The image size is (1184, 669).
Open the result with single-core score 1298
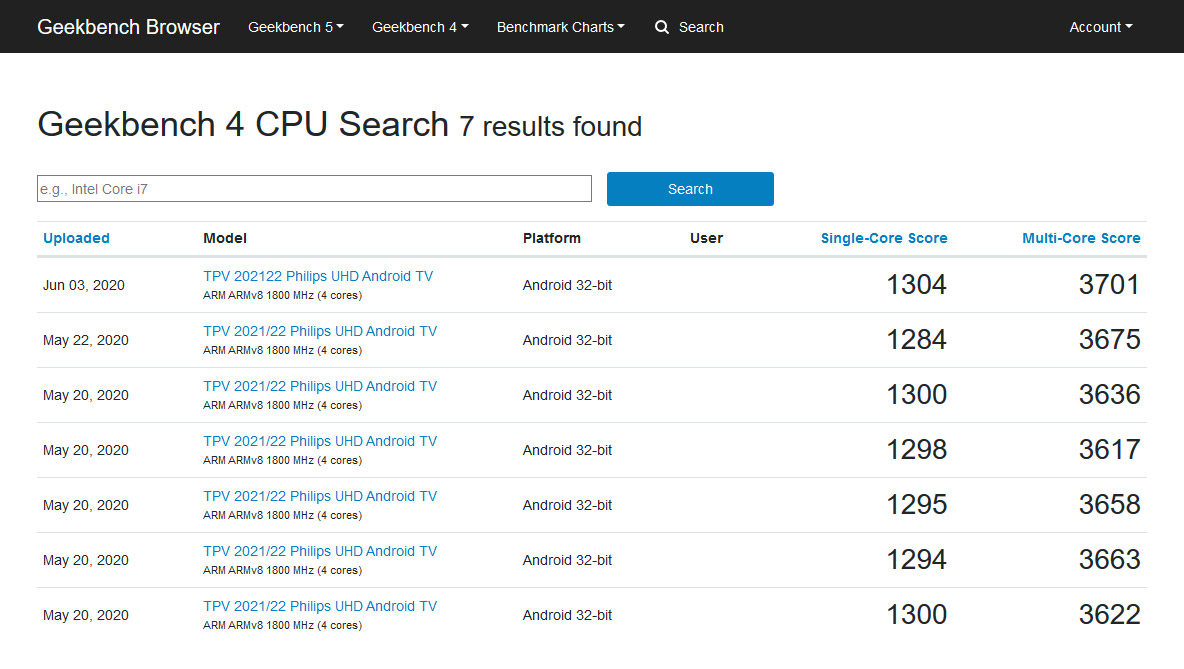tap(320, 441)
